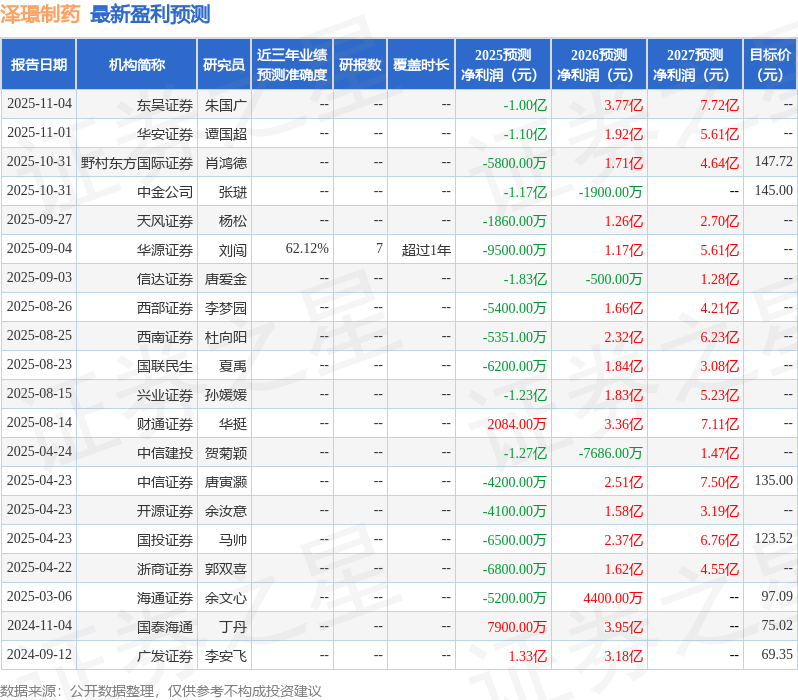This screenshot has width=798, height=700.
Task: Click the 研究员 column header
Action: tap(224, 65)
